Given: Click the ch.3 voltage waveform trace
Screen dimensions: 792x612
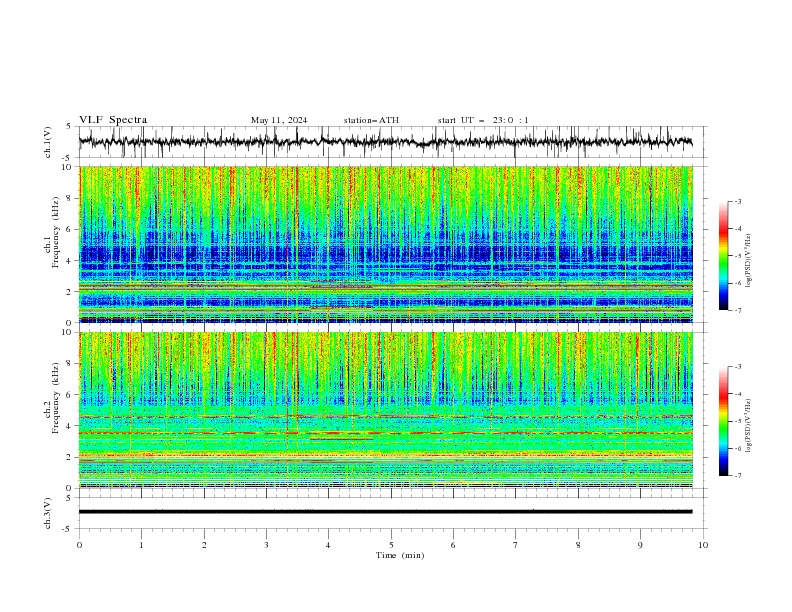Looking at the screenshot, I should 385,512.
